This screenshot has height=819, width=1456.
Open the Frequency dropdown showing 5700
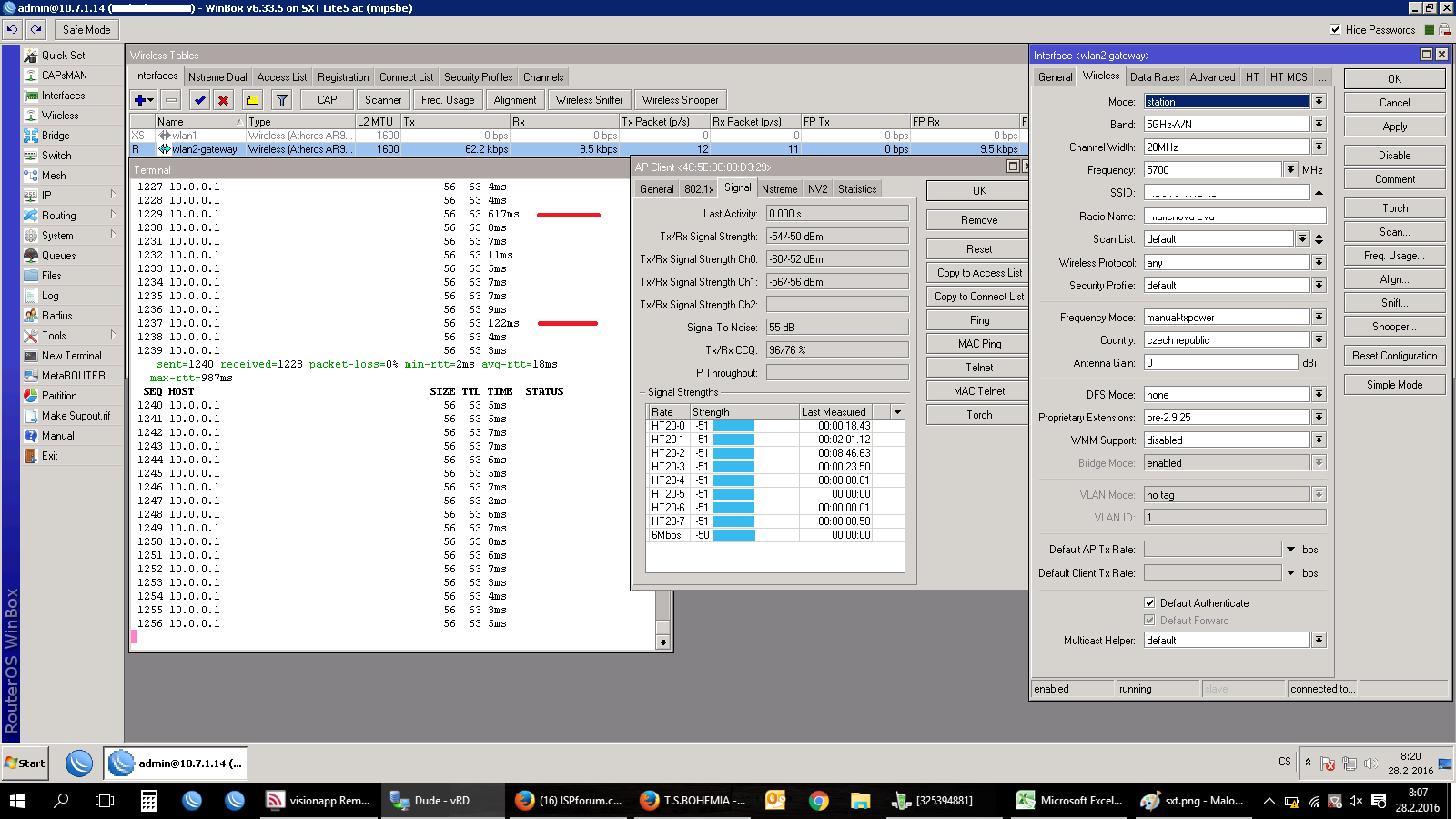pos(1290,169)
